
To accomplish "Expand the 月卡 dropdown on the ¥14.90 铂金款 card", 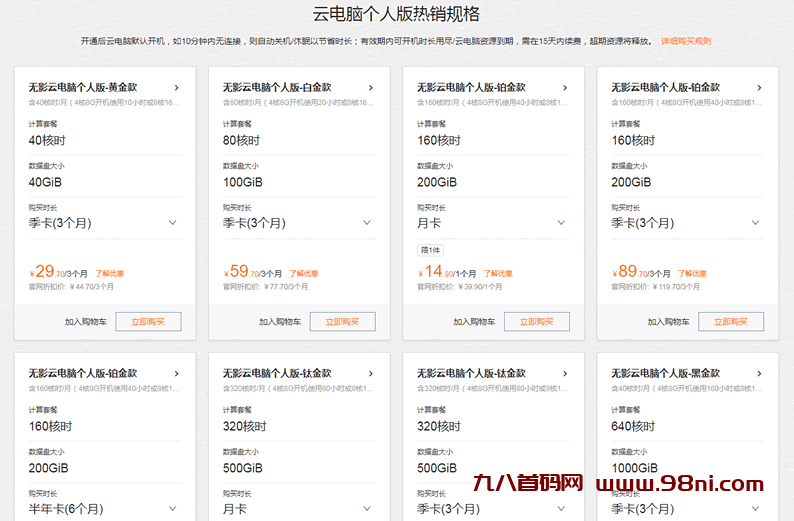I will pos(561,223).
